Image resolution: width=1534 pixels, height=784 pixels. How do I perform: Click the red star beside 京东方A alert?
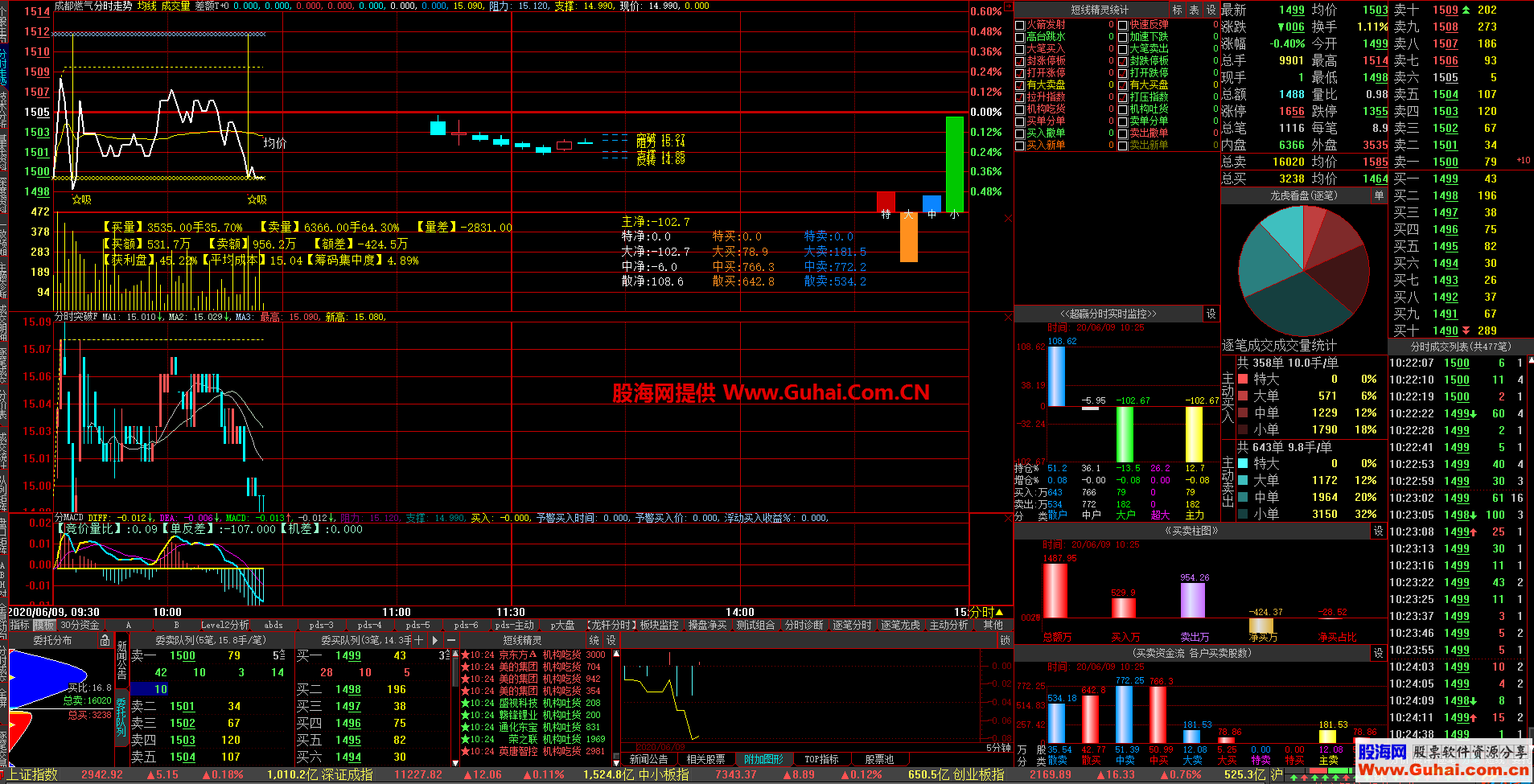point(465,655)
